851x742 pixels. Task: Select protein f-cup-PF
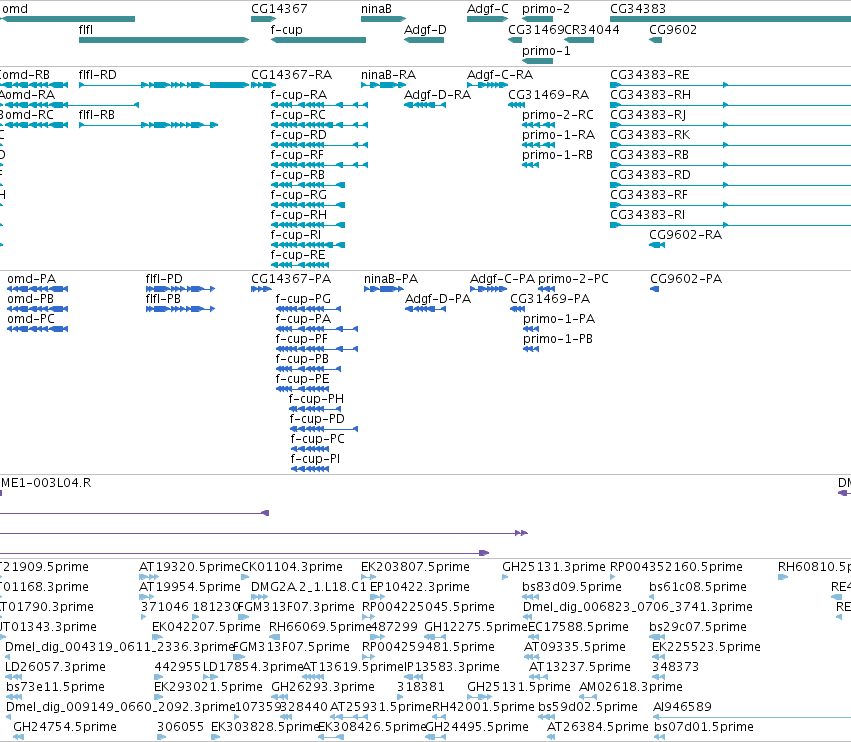point(317,349)
